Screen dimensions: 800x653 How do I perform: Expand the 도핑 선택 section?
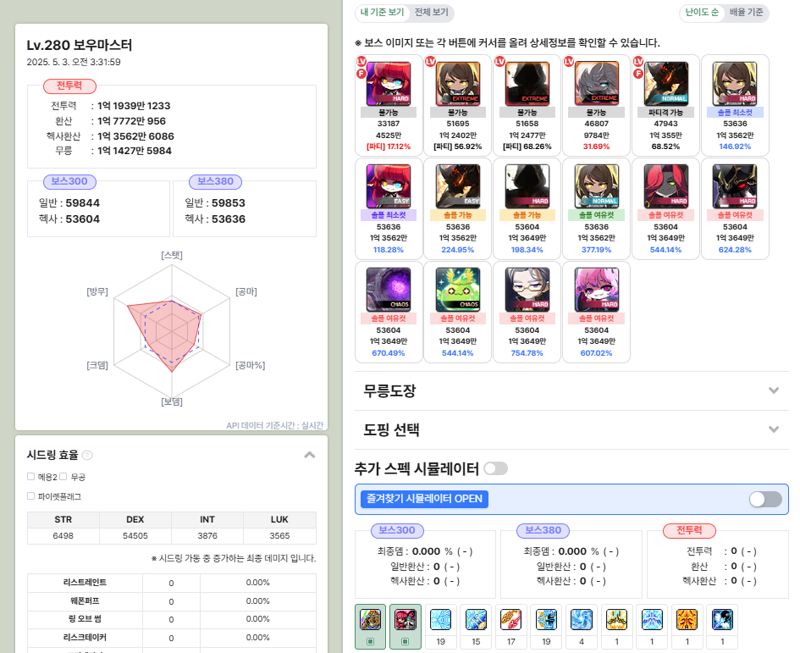571,430
